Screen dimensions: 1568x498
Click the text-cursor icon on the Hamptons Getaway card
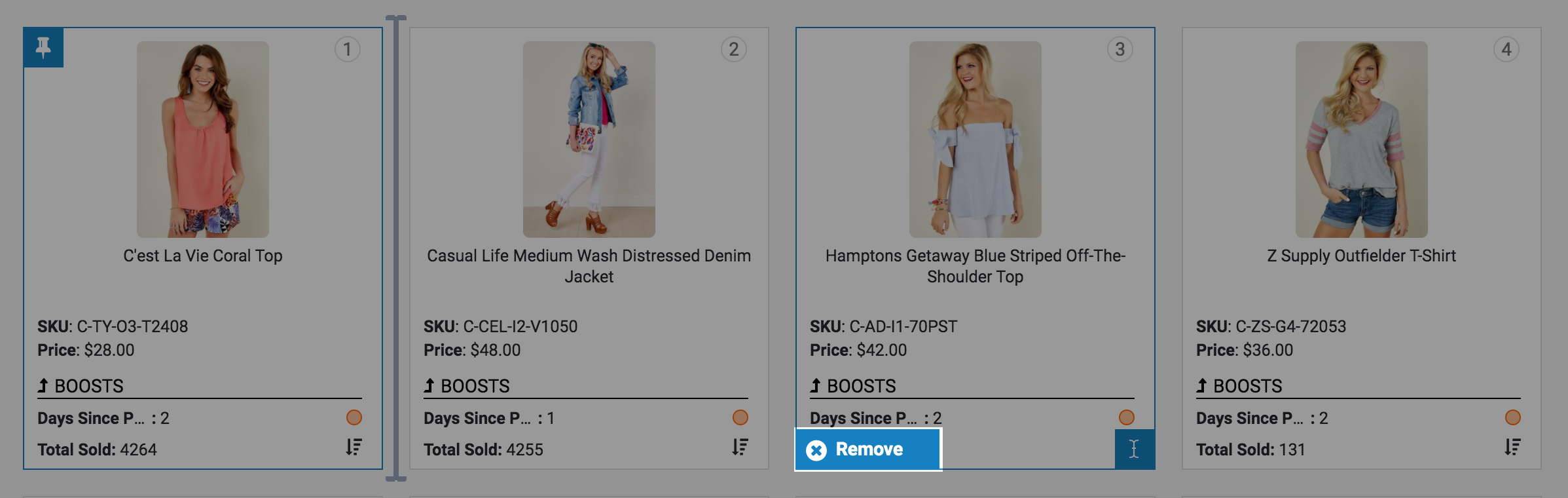(1134, 449)
